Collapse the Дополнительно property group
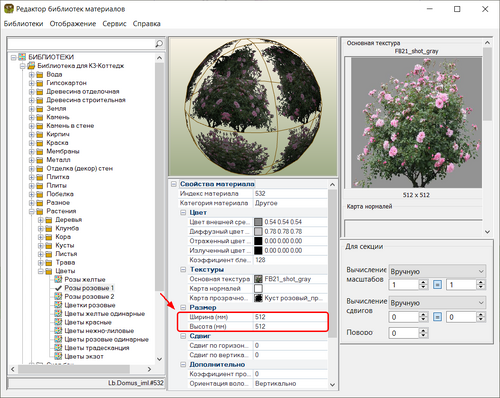 183,365
